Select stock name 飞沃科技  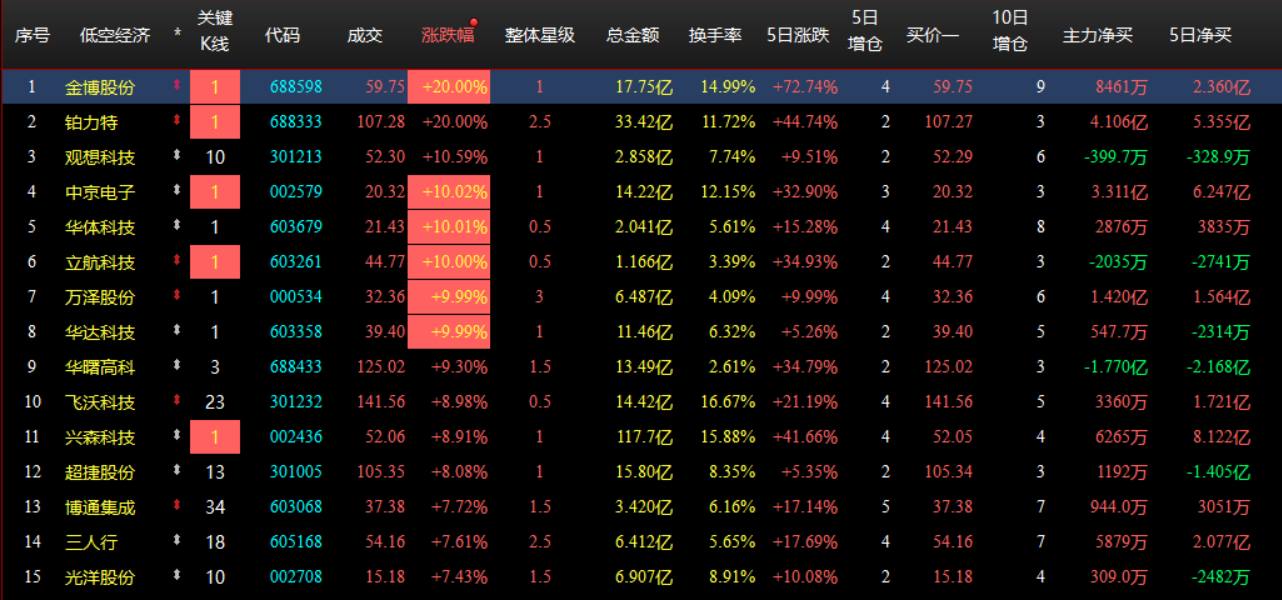coord(100,402)
